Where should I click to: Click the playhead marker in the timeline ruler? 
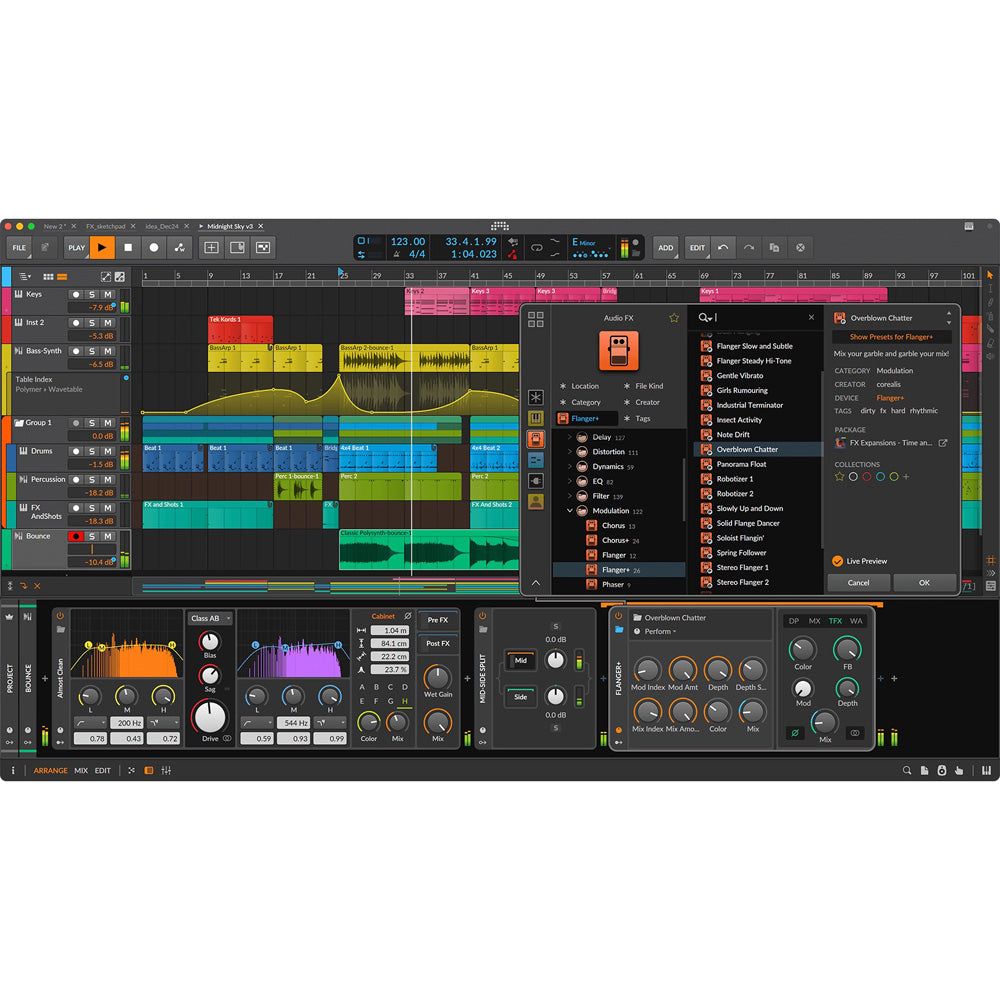point(341,272)
